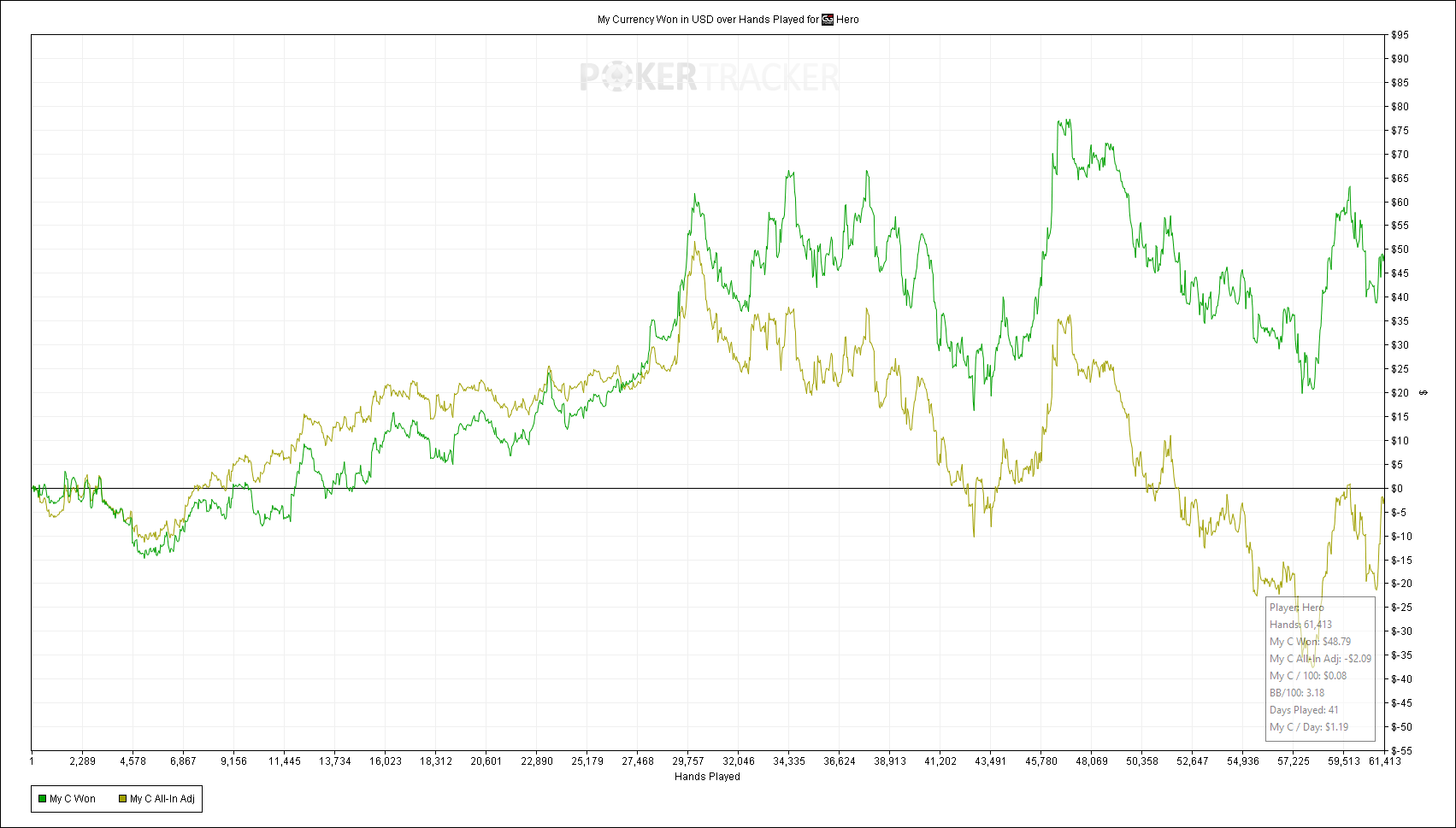1456x828 pixels.
Task: Click the y-axis label '$-30'
Action: [x=1402, y=631]
